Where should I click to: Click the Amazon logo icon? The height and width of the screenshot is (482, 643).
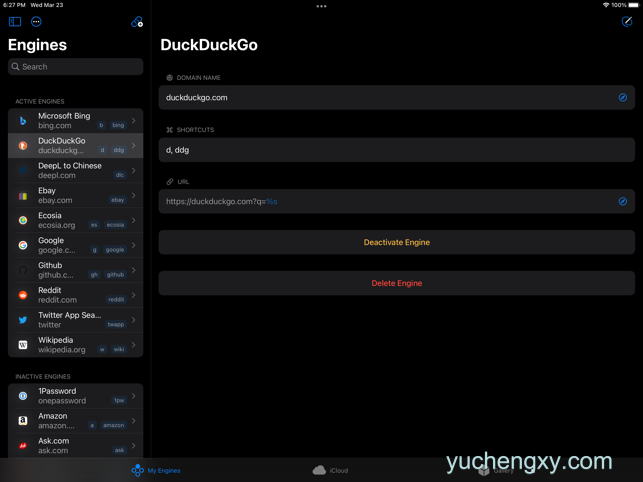(23, 420)
